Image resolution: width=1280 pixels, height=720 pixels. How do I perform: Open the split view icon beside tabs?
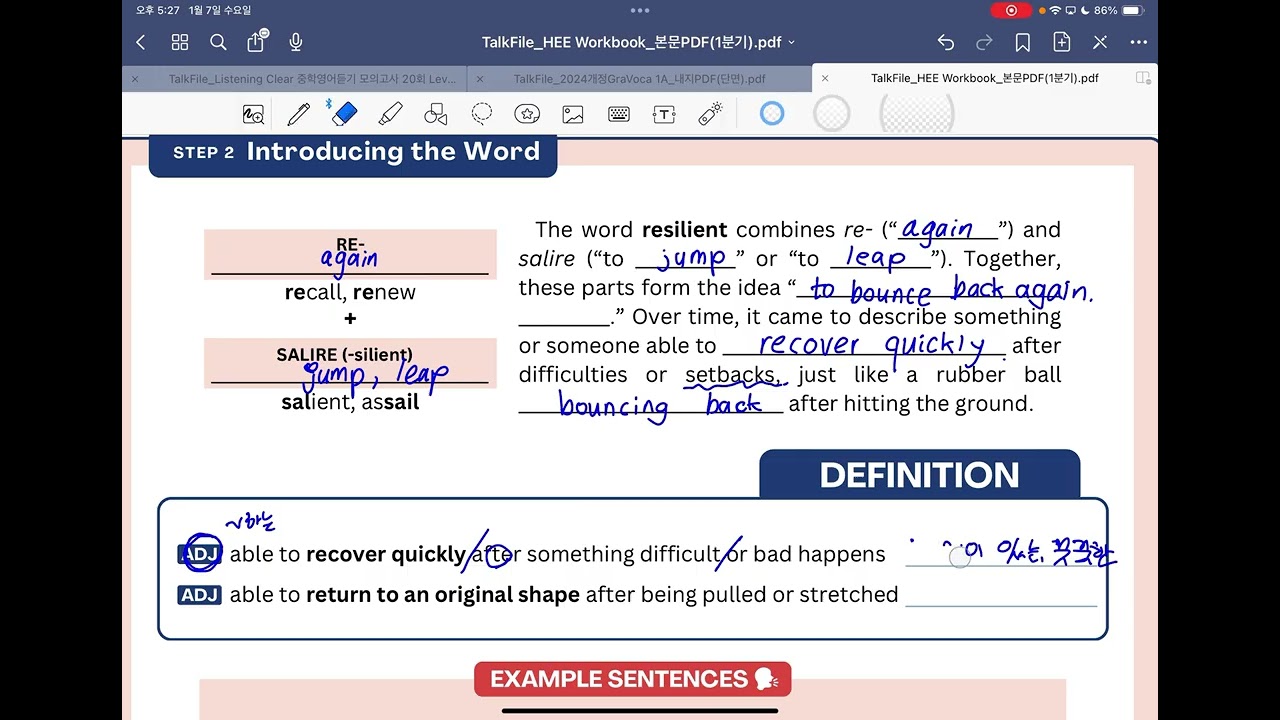pyautogui.click(x=1143, y=78)
